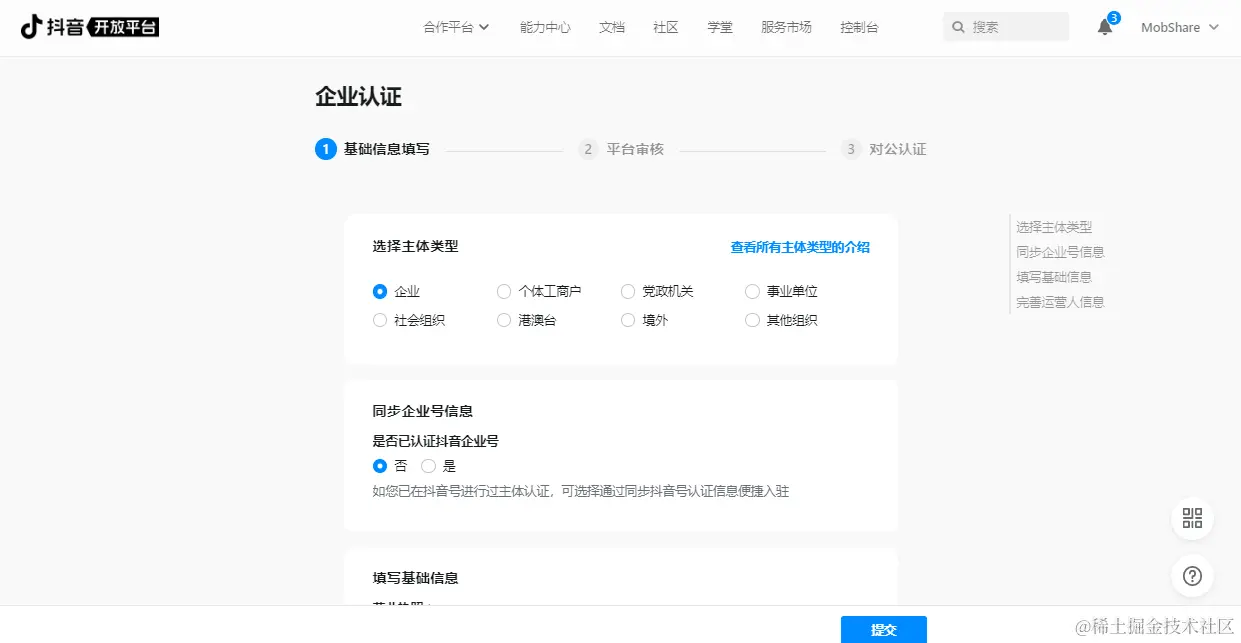
Task: Click the 抖音开放平台 logo
Action: (88, 27)
